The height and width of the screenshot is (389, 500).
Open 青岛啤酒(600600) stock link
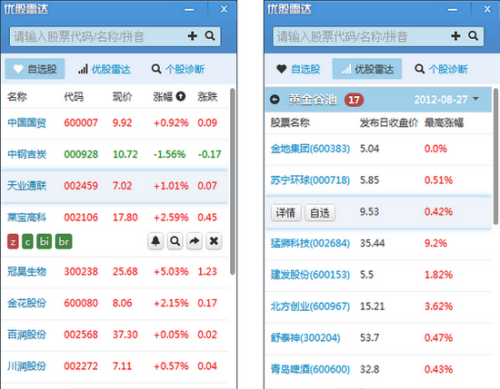click(310, 369)
